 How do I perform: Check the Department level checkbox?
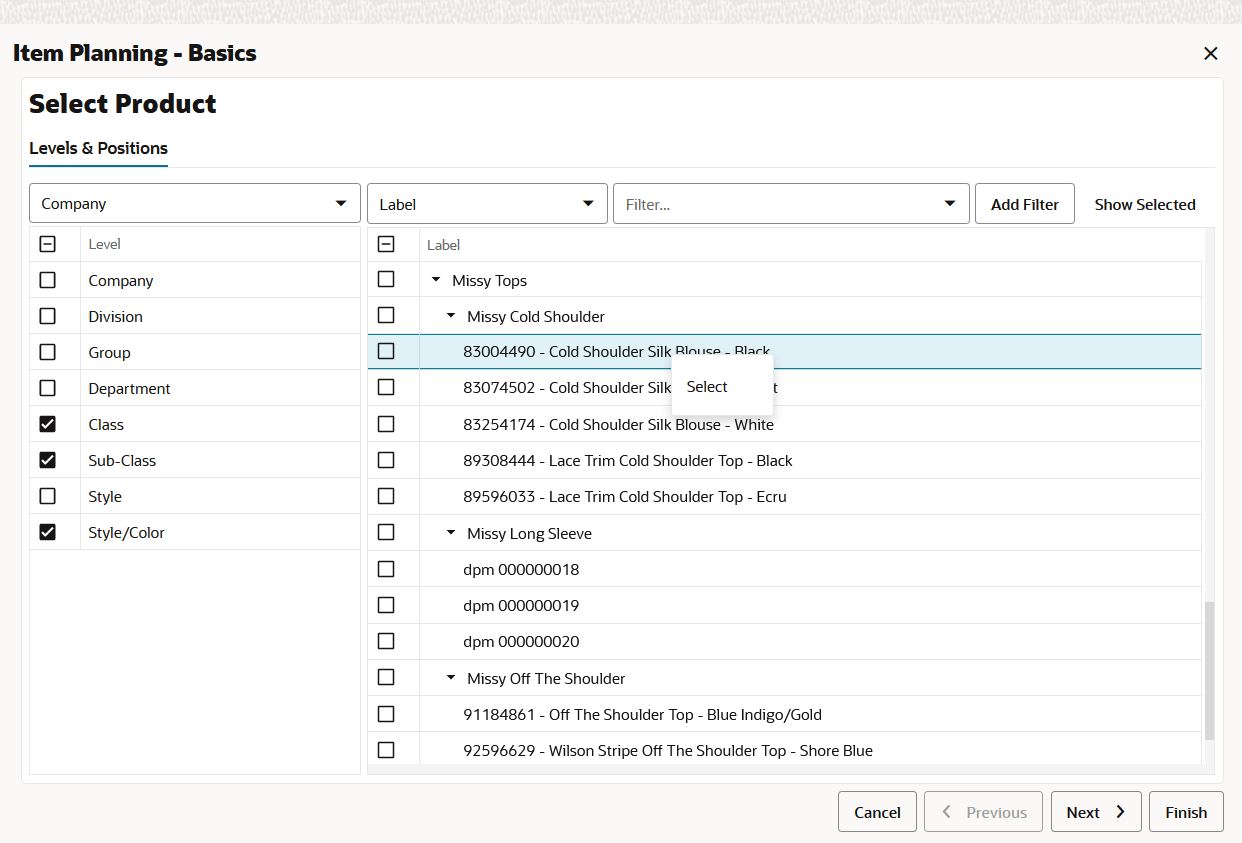pos(47,388)
